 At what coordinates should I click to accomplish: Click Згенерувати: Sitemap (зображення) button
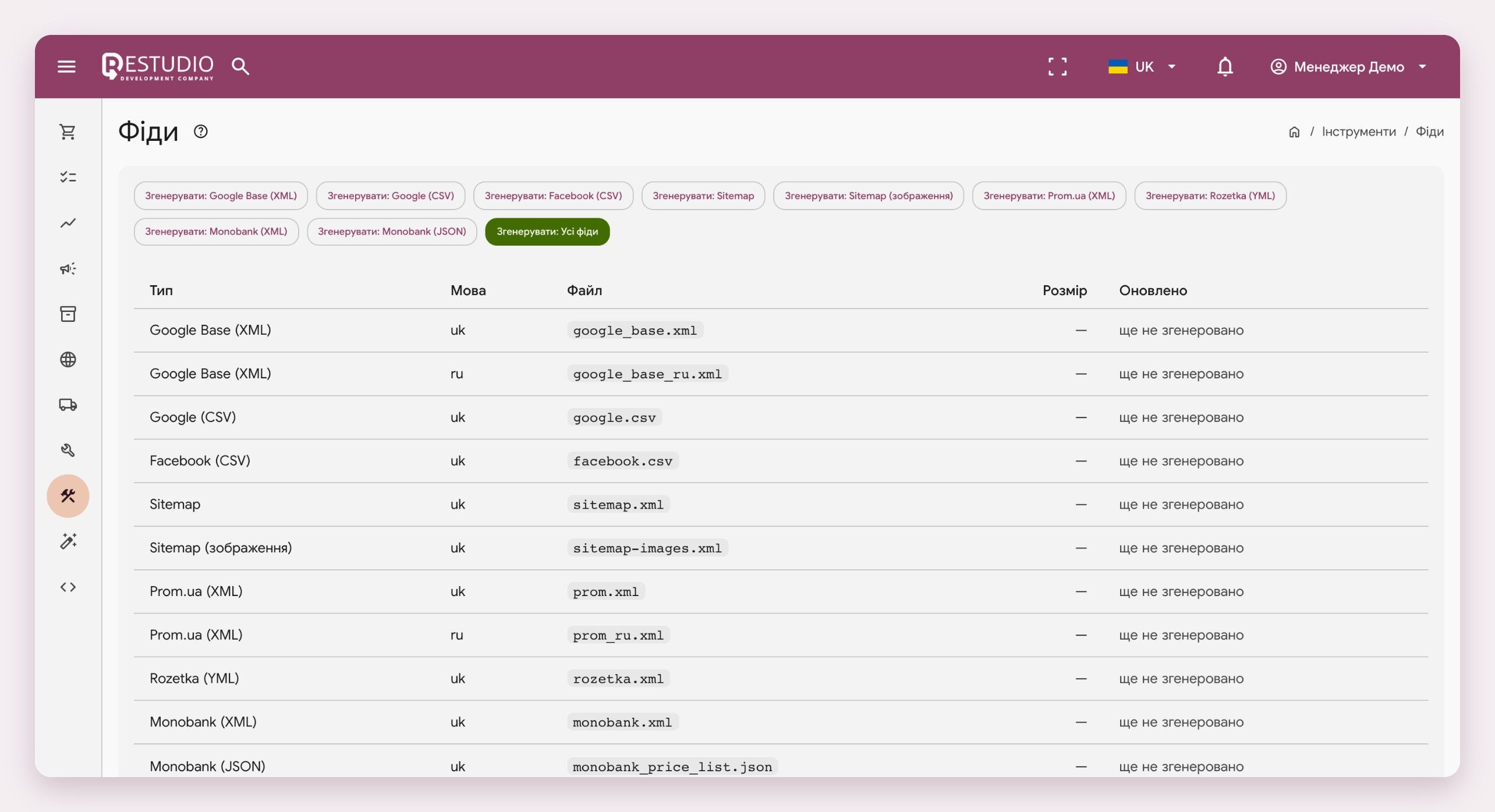[x=869, y=196]
